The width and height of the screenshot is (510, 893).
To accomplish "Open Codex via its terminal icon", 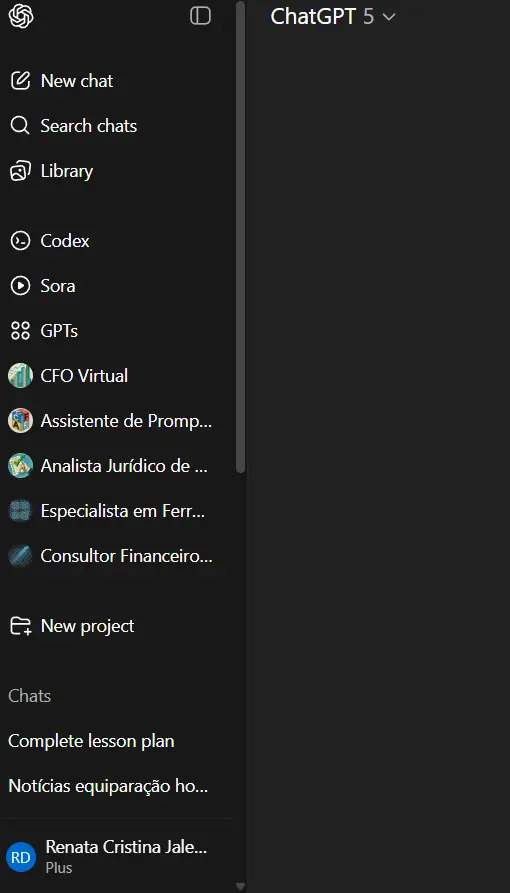I will click(x=20, y=241).
